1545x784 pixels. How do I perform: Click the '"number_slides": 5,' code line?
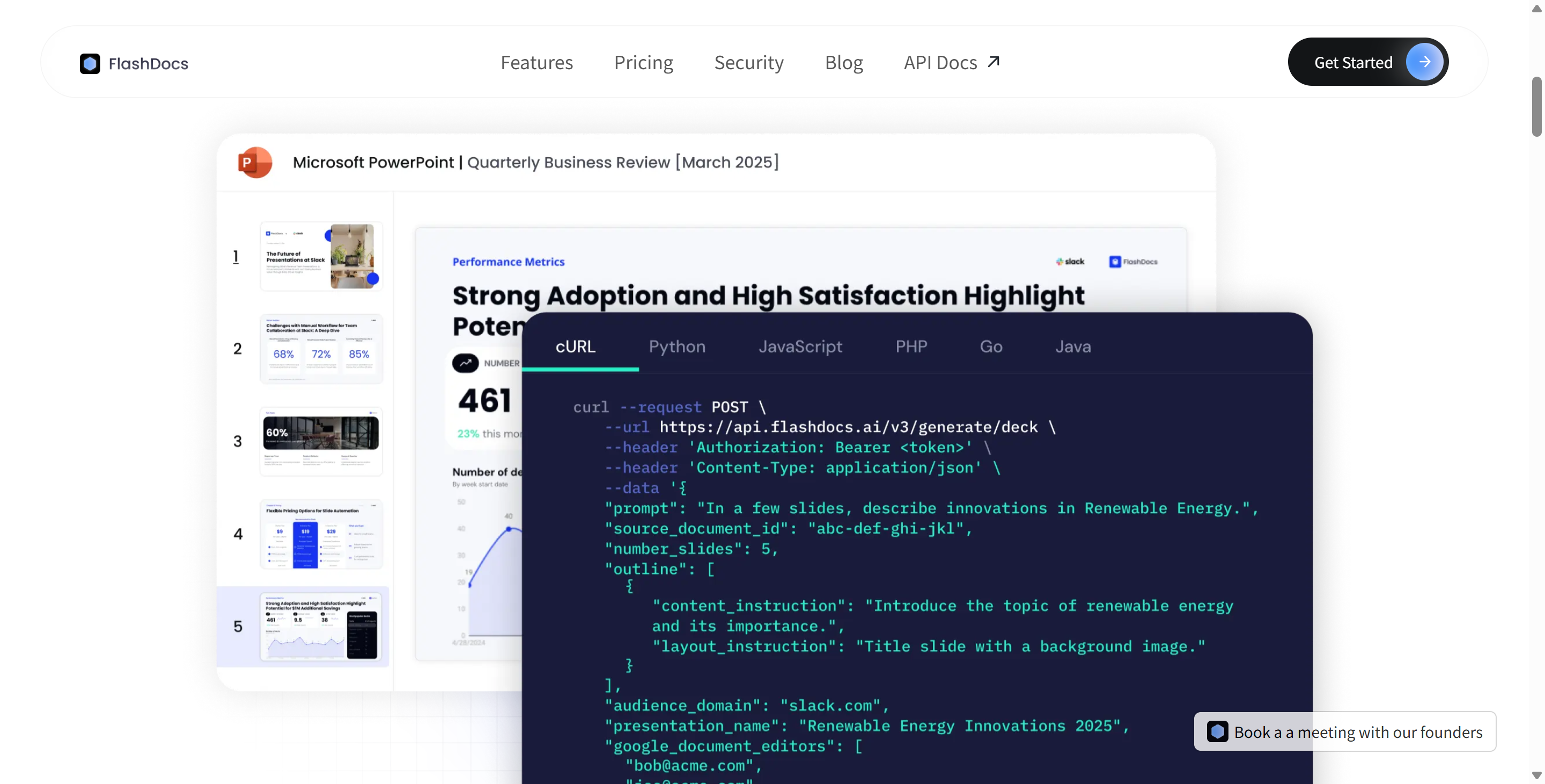[x=691, y=549]
